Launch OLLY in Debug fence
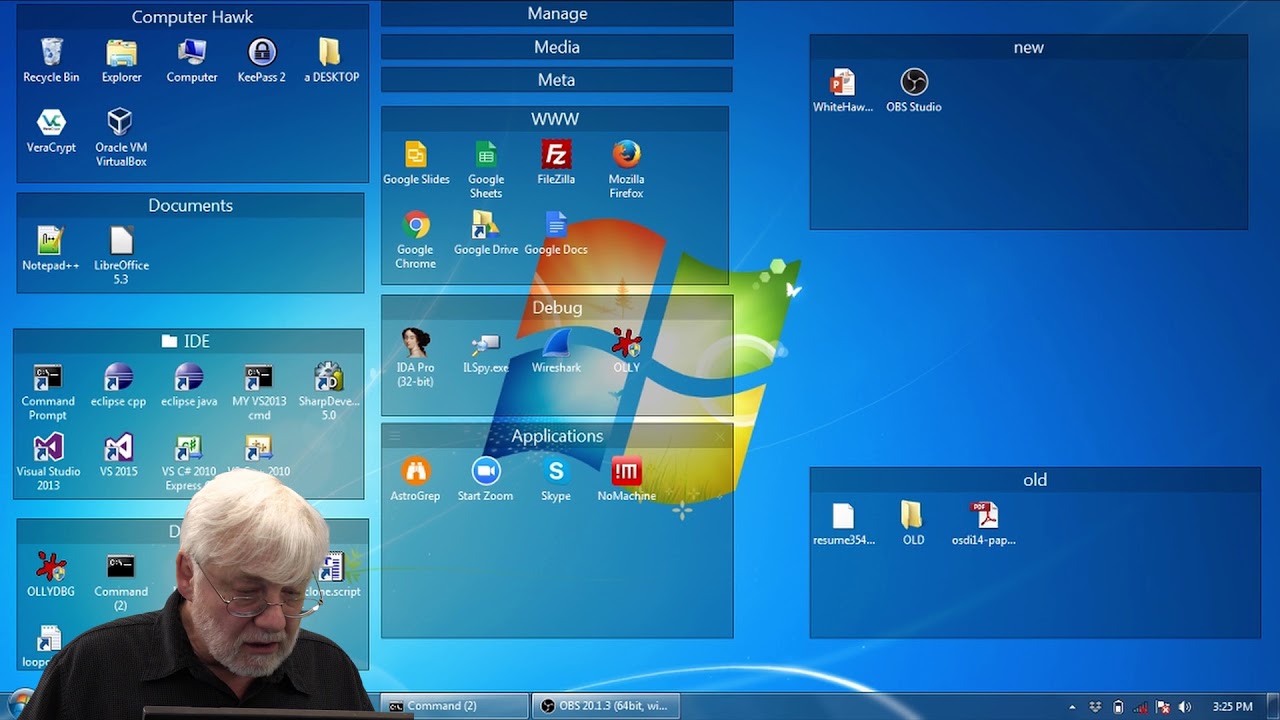The image size is (1280, 720). point(626,351)
